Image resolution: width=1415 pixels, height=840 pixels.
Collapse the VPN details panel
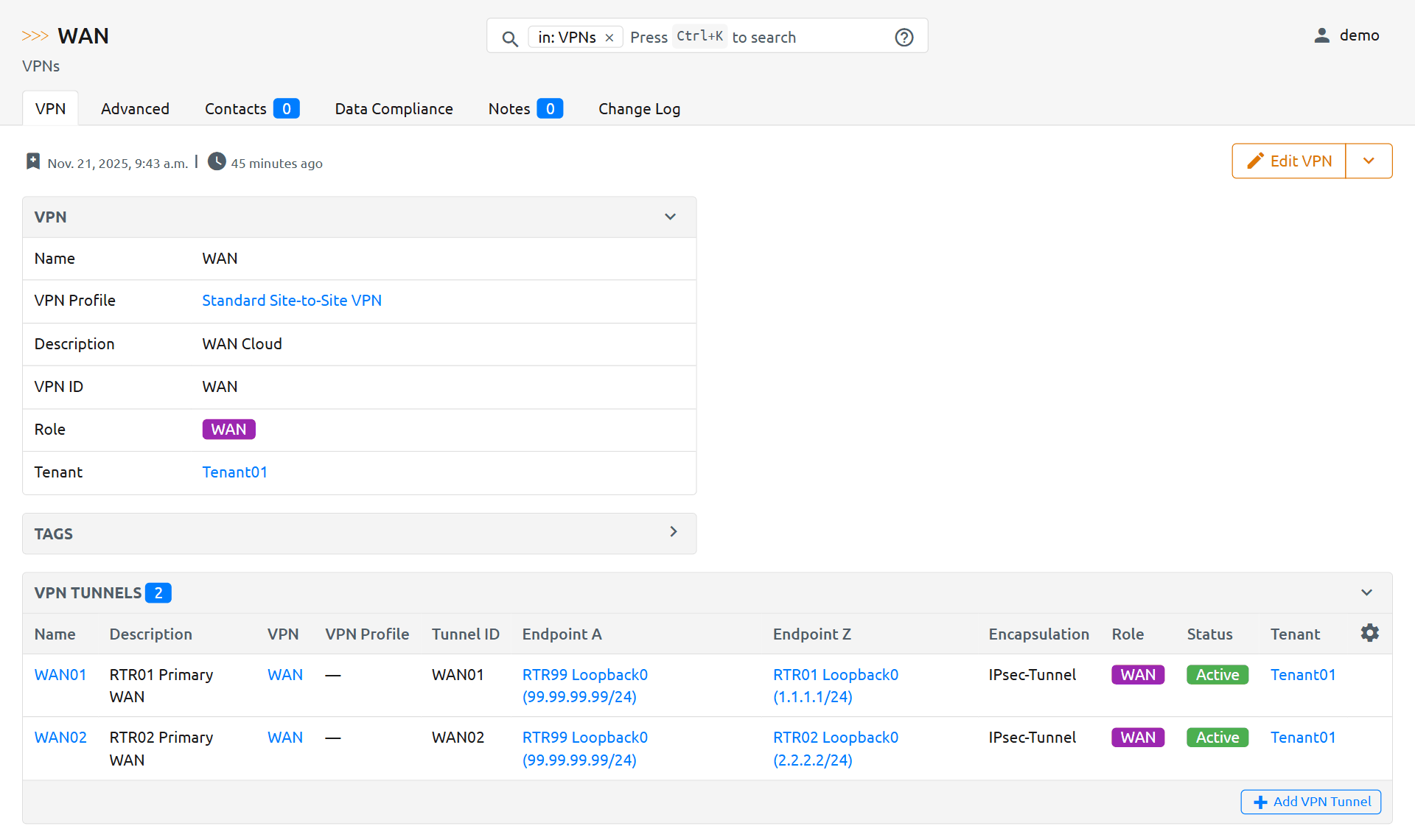coord(670,217)
